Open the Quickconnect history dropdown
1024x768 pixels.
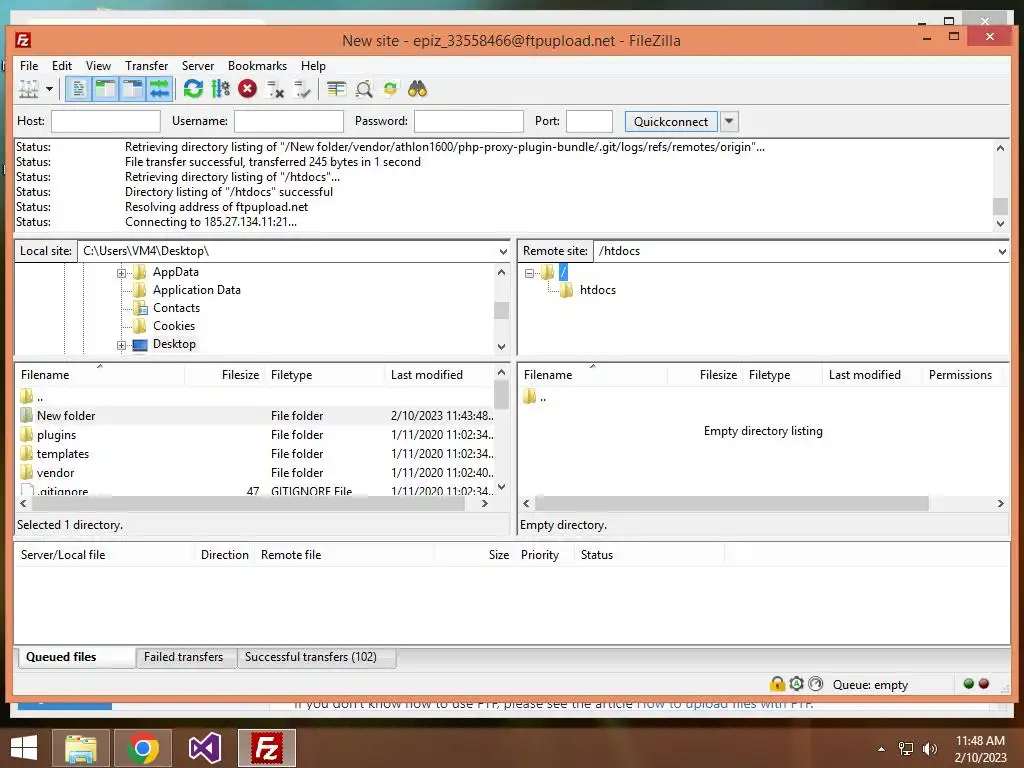coord(729,121)
